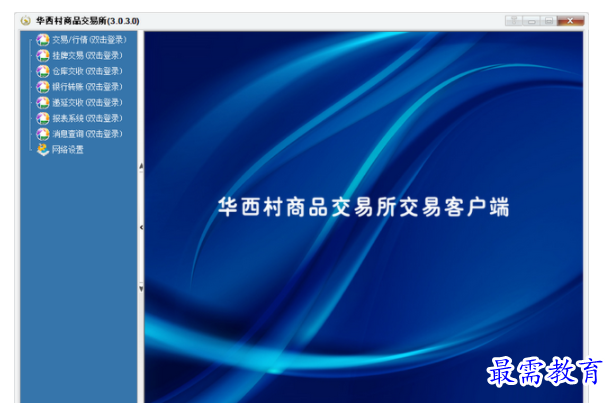
Task: Close the 华西村商品交易所 window
Action: [x=570, y=21]
